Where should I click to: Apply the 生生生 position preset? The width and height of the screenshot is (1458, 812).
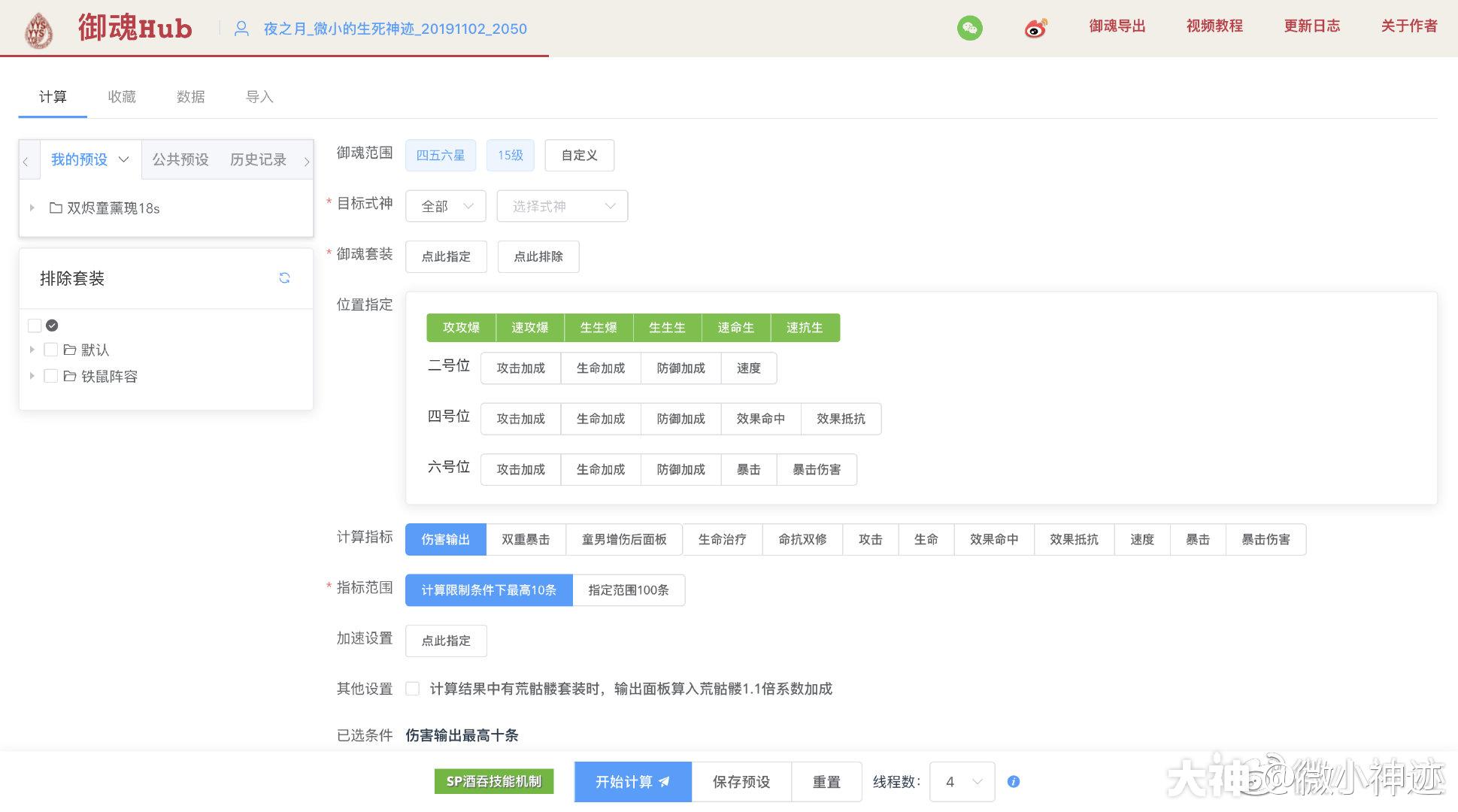point(667,328)
